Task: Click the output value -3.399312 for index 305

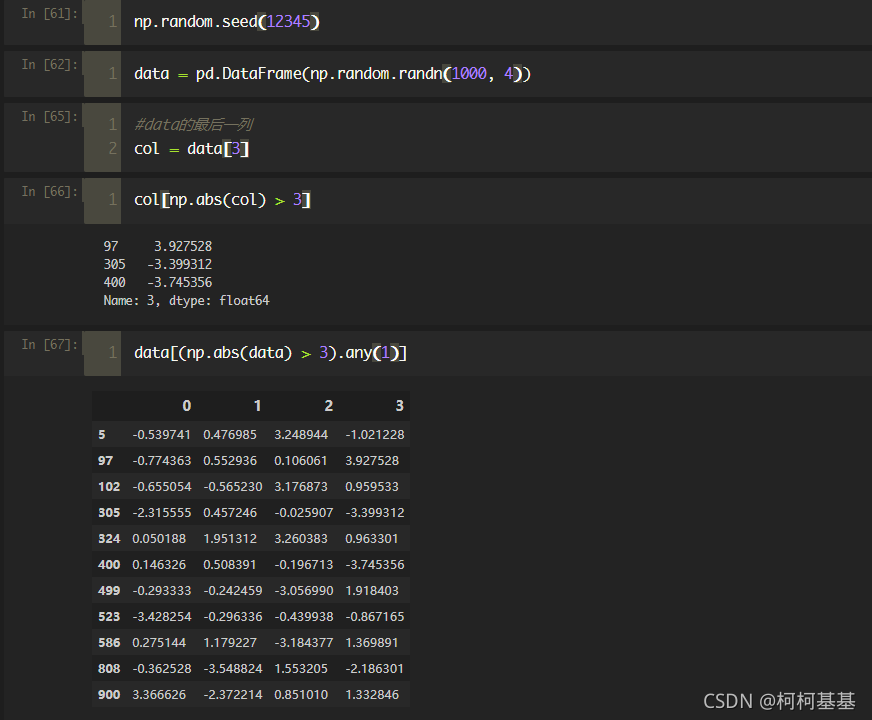Action: click(x=180, y=264)
